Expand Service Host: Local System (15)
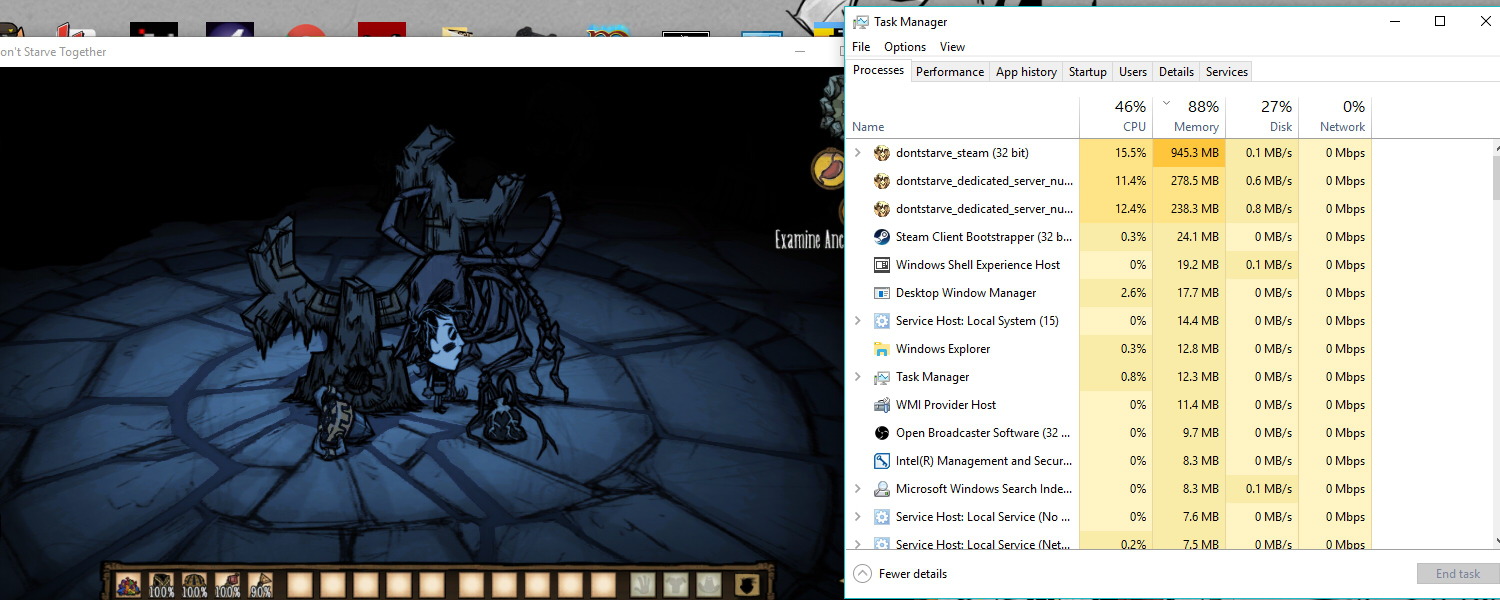This screenshot has width=1500, height=600. tap(857, 321)
